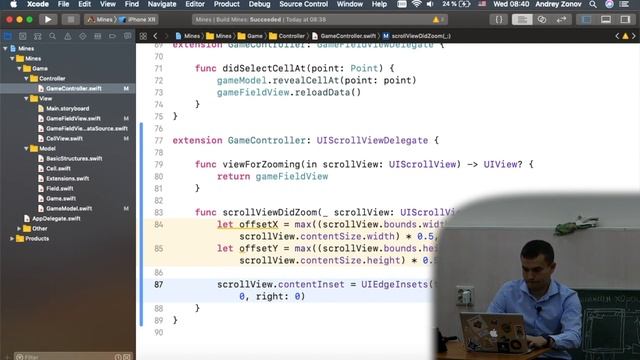
Task: Switch to the Standard editor
Action: (522, 19)
